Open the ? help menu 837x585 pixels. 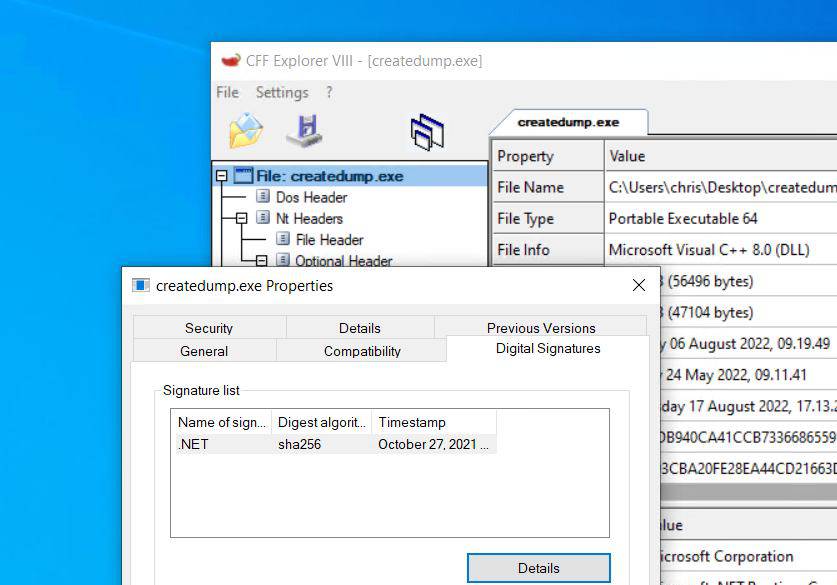pyautogui.click(x=328, y=92)
